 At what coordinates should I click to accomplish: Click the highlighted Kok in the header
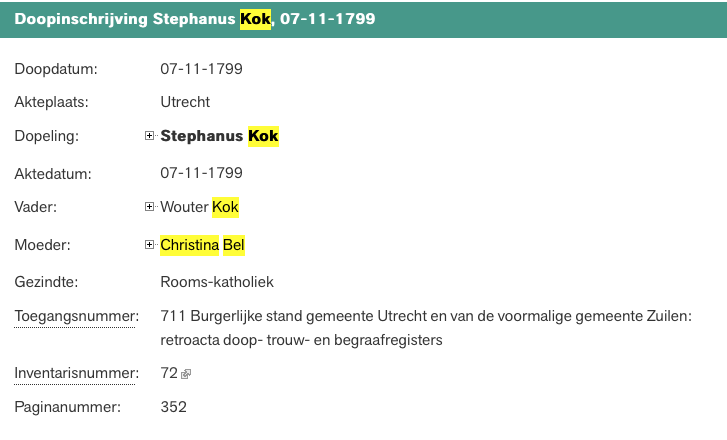(255, 19)
